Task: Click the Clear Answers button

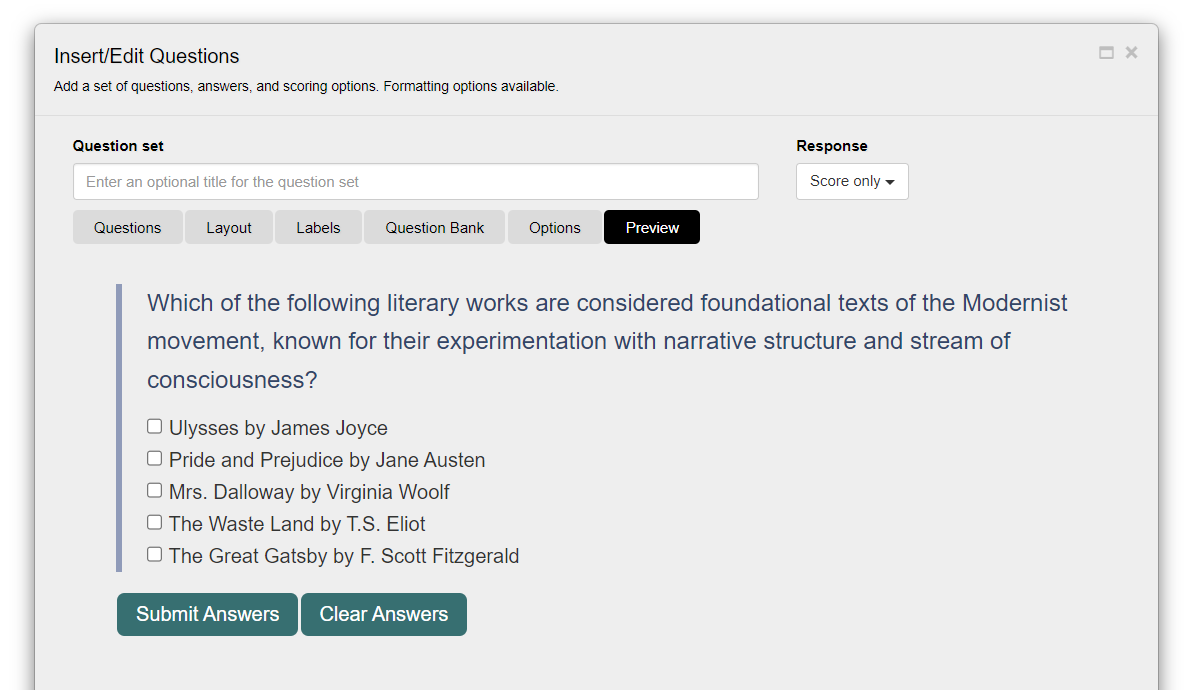Action: point(384,614)
